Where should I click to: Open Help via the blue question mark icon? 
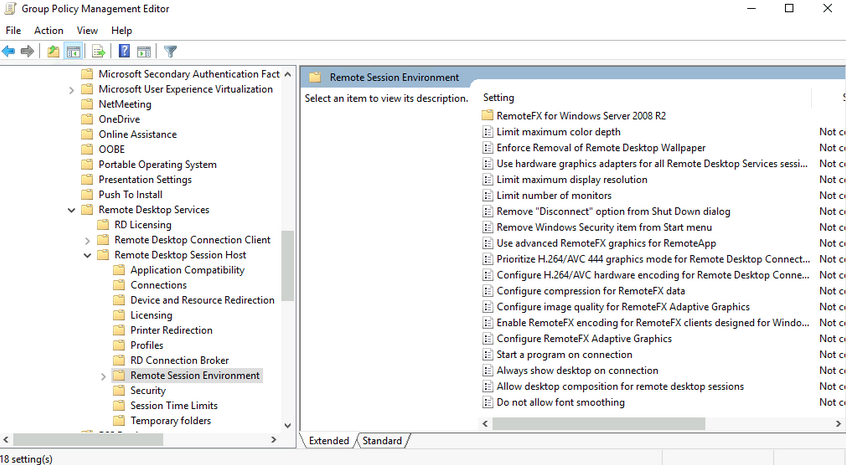point(124,51)
